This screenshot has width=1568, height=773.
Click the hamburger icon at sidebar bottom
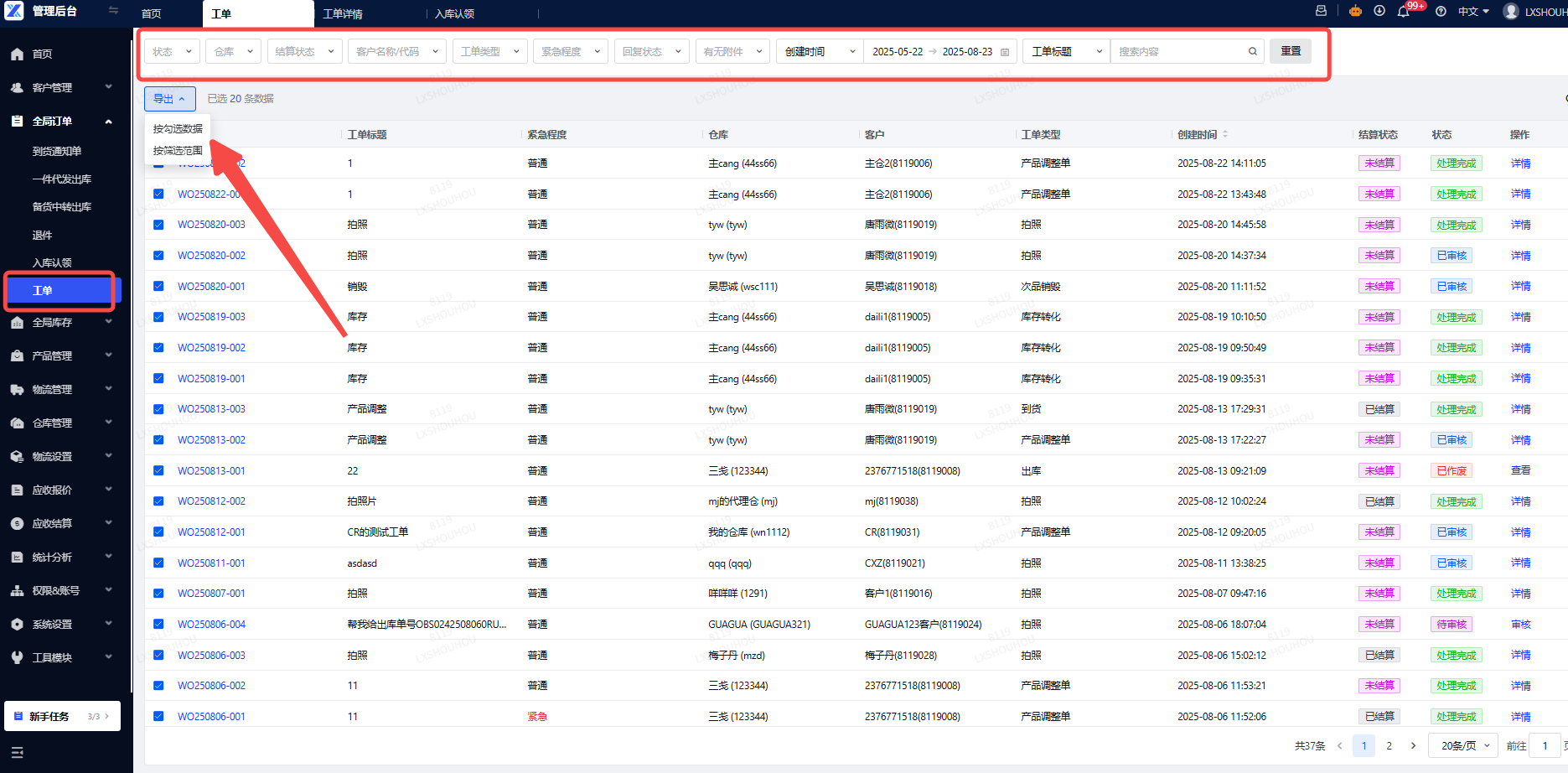17,752
